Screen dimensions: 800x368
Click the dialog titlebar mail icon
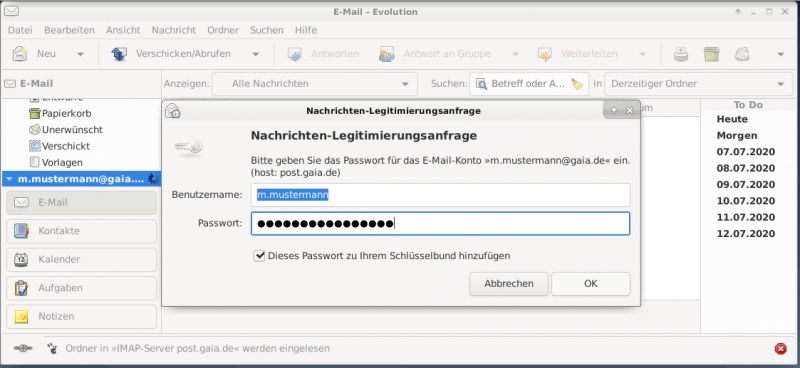[173, 110]
